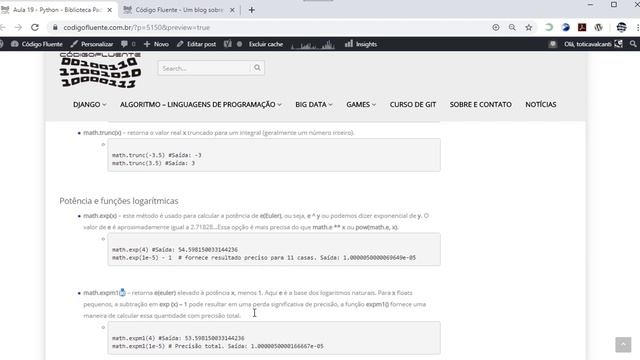Go forward in browser history

click(x=18, y=27)
